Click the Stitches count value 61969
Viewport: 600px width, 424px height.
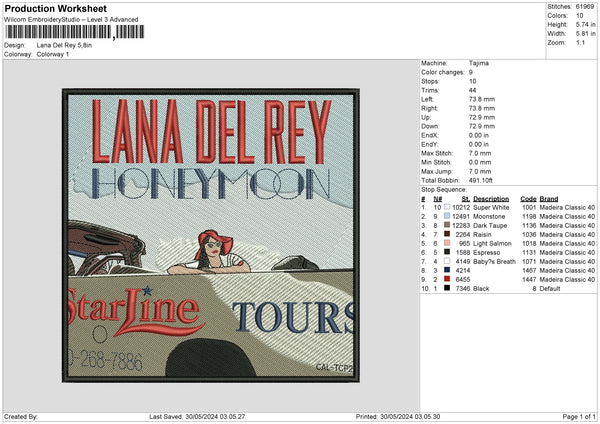click(585, 7)
